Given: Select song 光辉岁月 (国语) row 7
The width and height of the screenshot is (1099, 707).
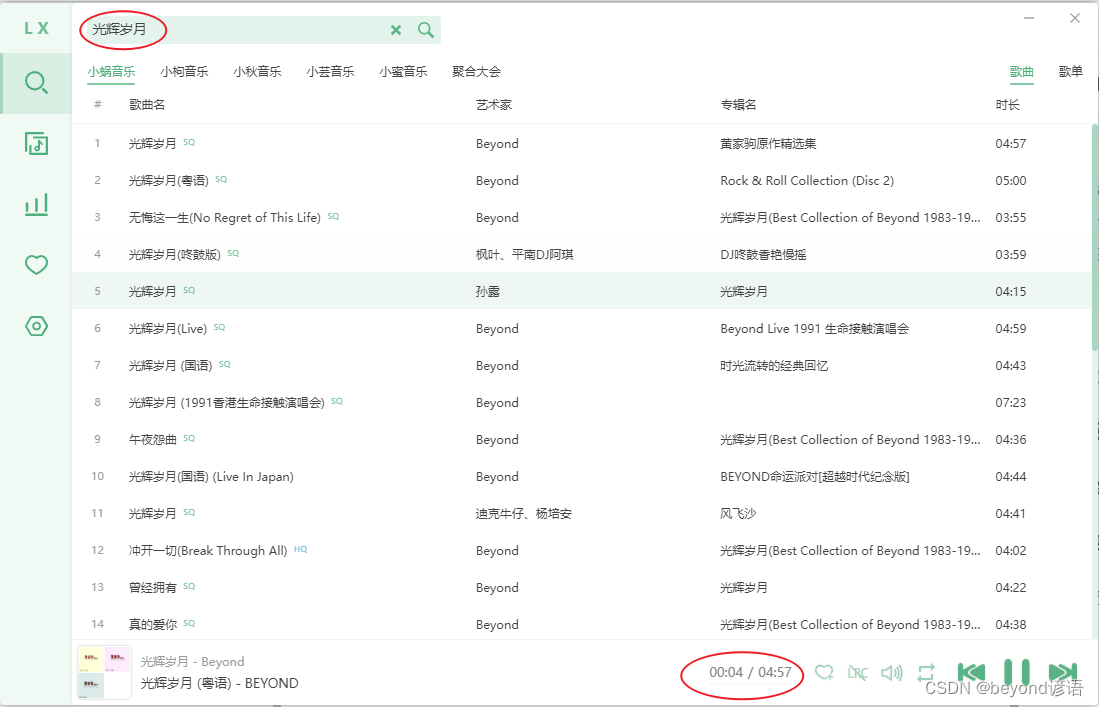Looking at the screenshot, I should coord(582,366).
